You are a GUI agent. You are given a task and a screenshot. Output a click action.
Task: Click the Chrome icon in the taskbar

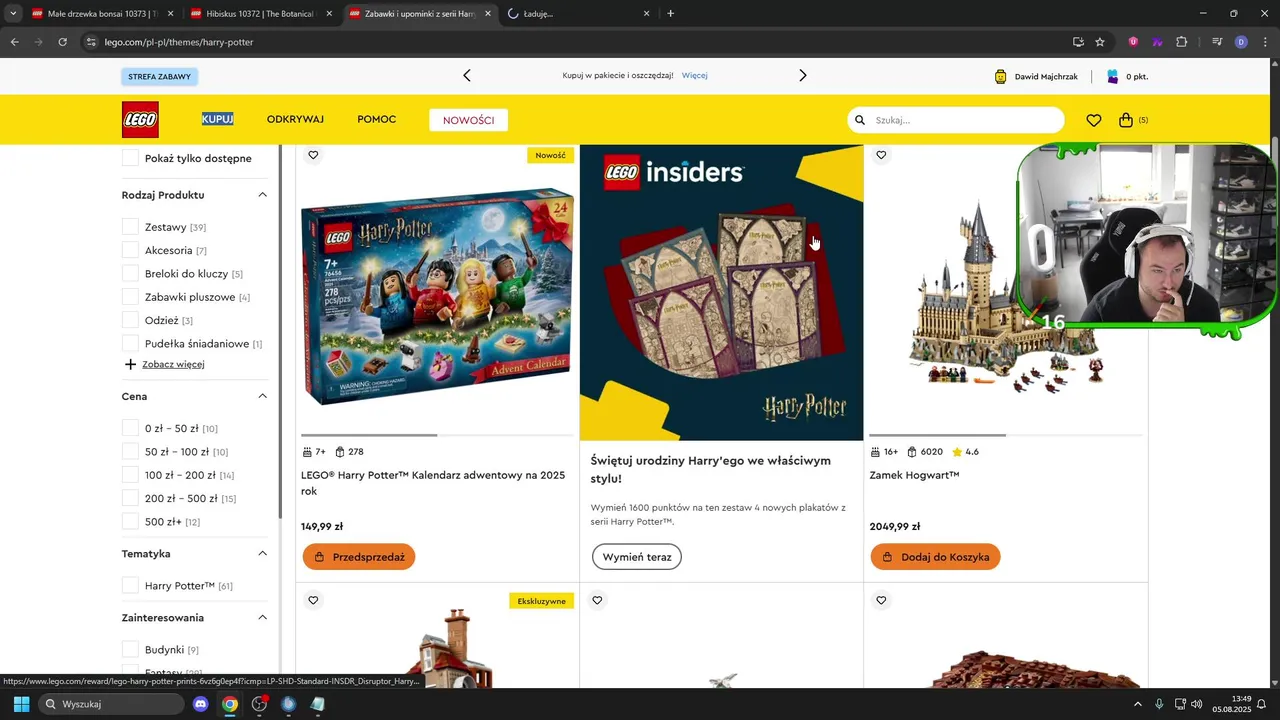point(230,704)
